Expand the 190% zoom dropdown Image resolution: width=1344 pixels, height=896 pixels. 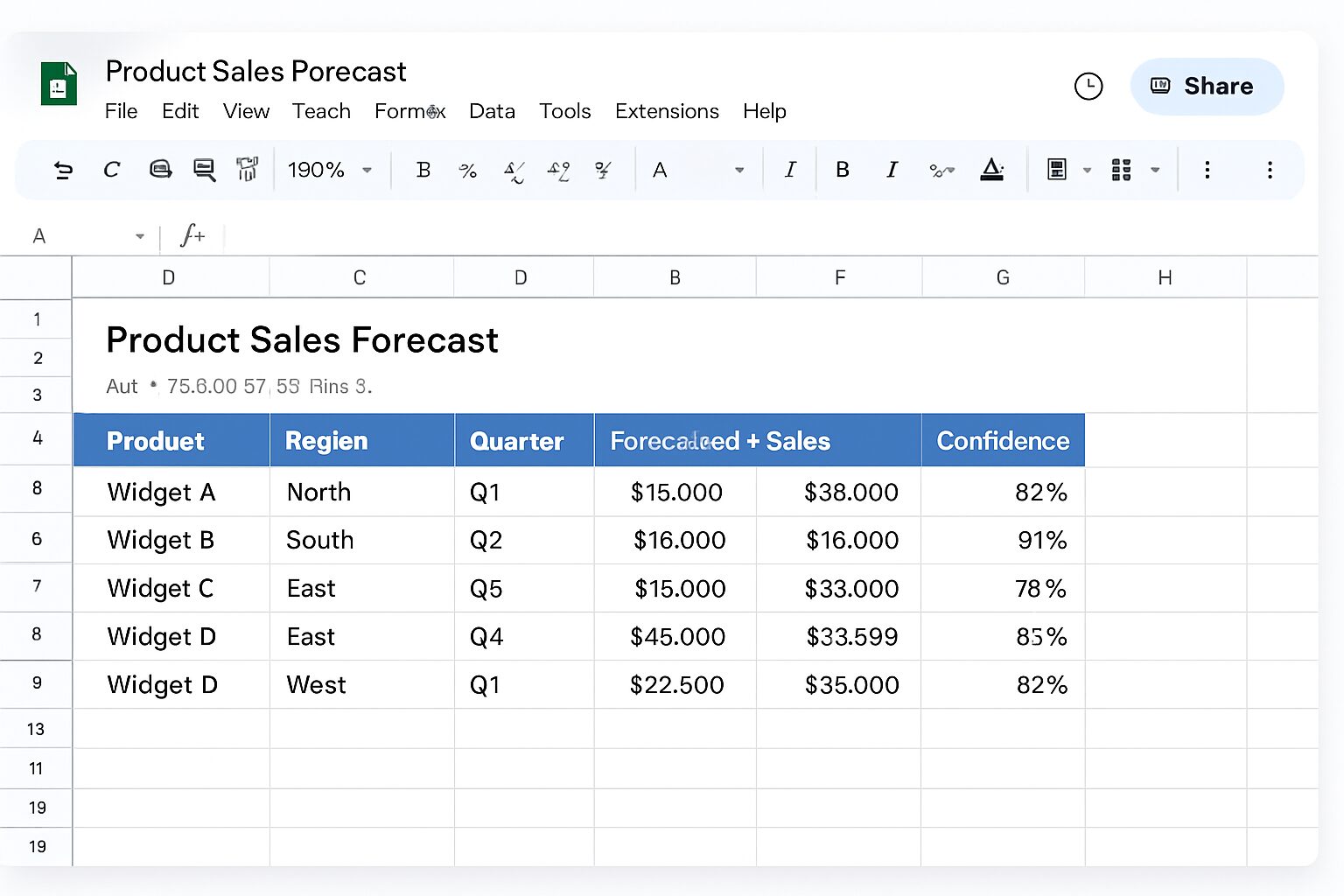coord(367,171)
